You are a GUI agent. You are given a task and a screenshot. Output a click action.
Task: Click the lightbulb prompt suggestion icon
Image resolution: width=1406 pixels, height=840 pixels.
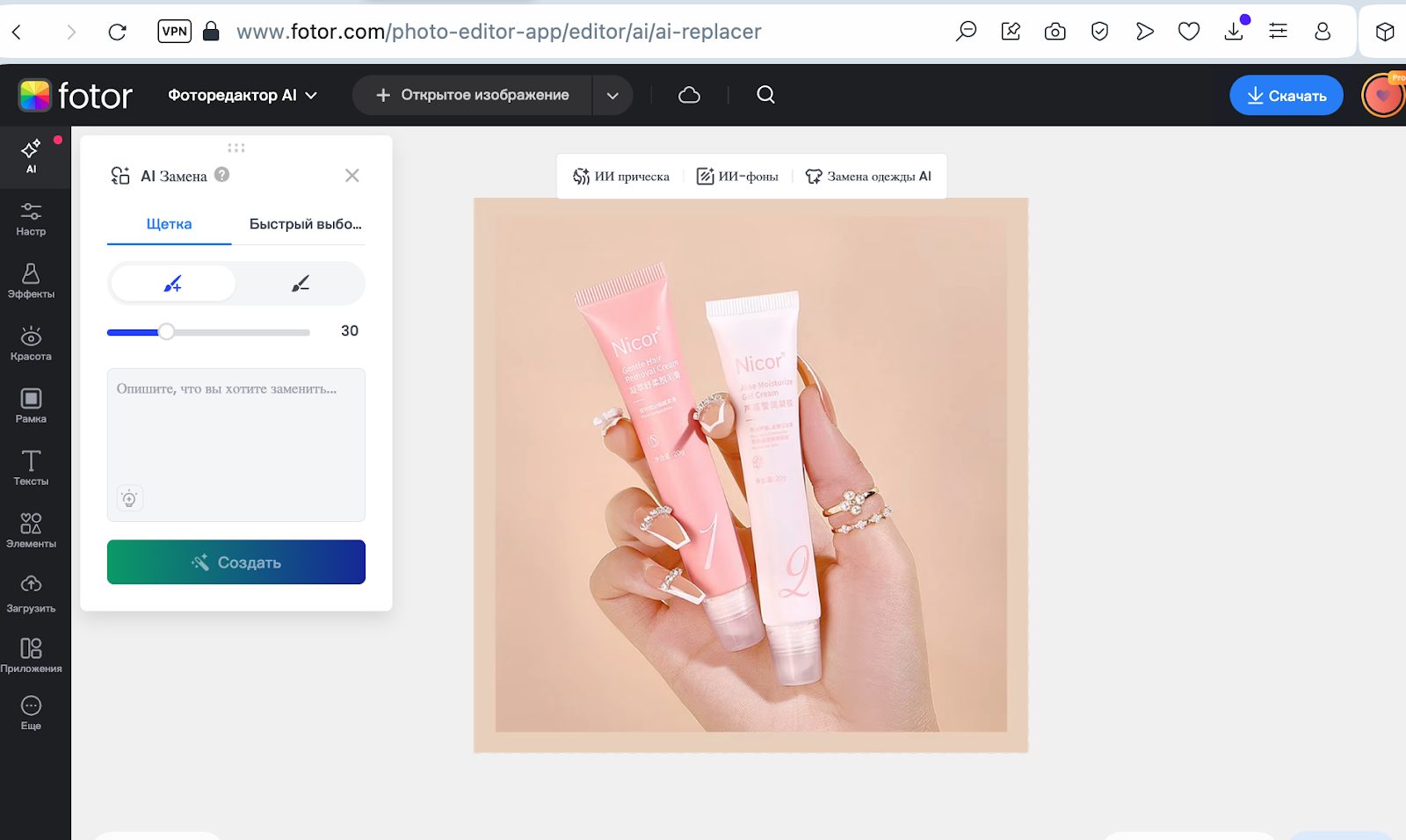129,499
